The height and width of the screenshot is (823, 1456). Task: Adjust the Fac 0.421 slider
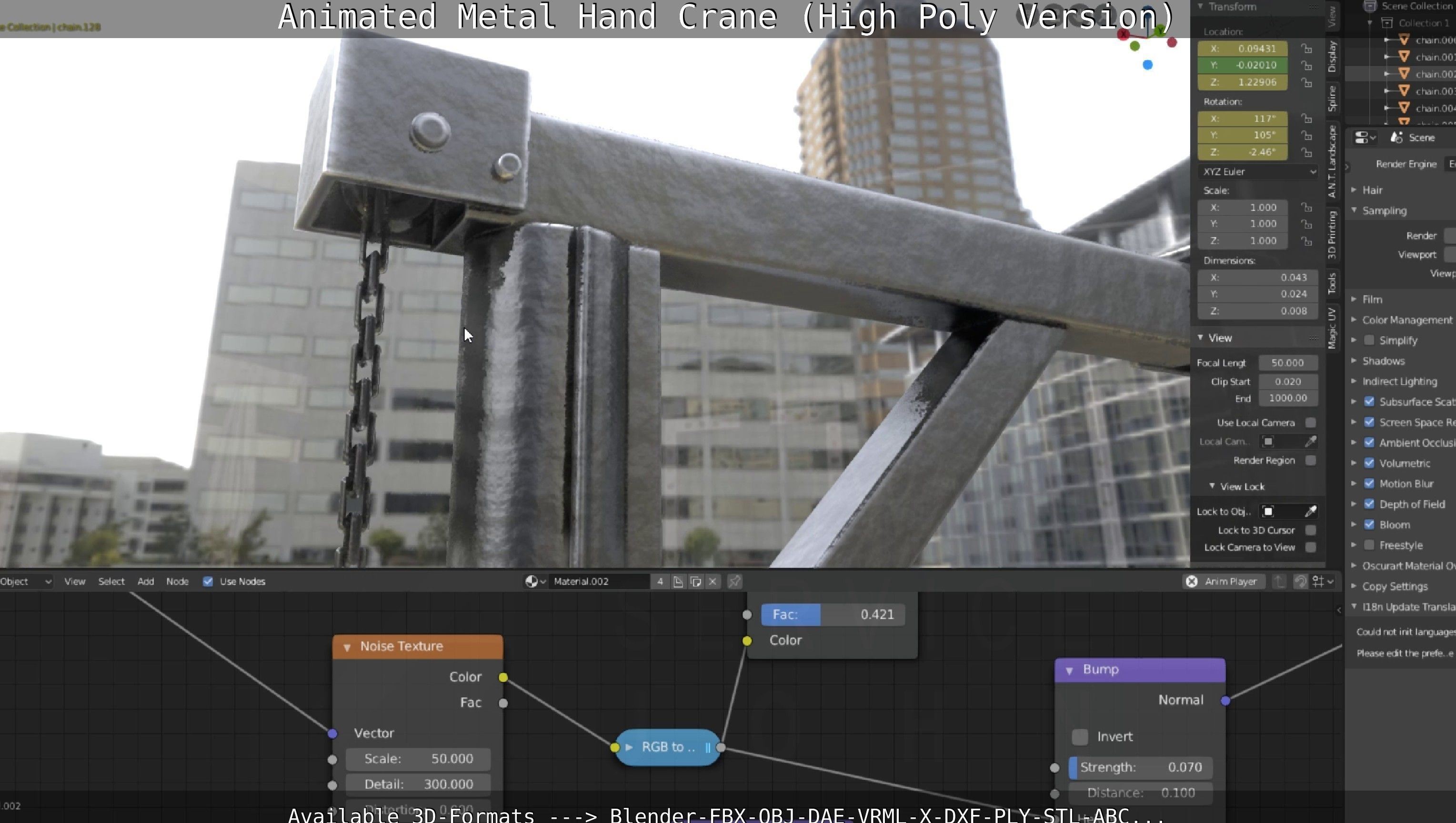pyautogui.click(x=833, y=615)
